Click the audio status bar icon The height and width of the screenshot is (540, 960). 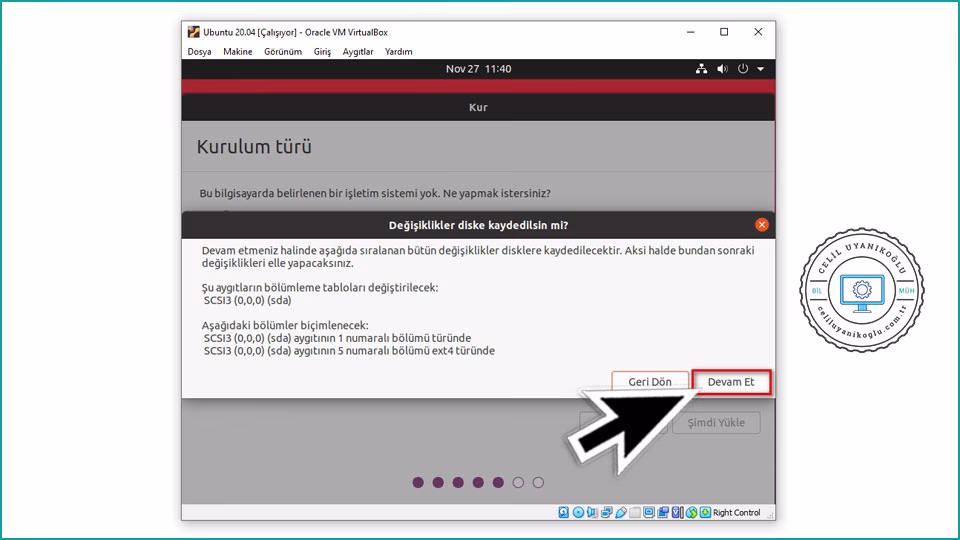[x=592, y=512]
